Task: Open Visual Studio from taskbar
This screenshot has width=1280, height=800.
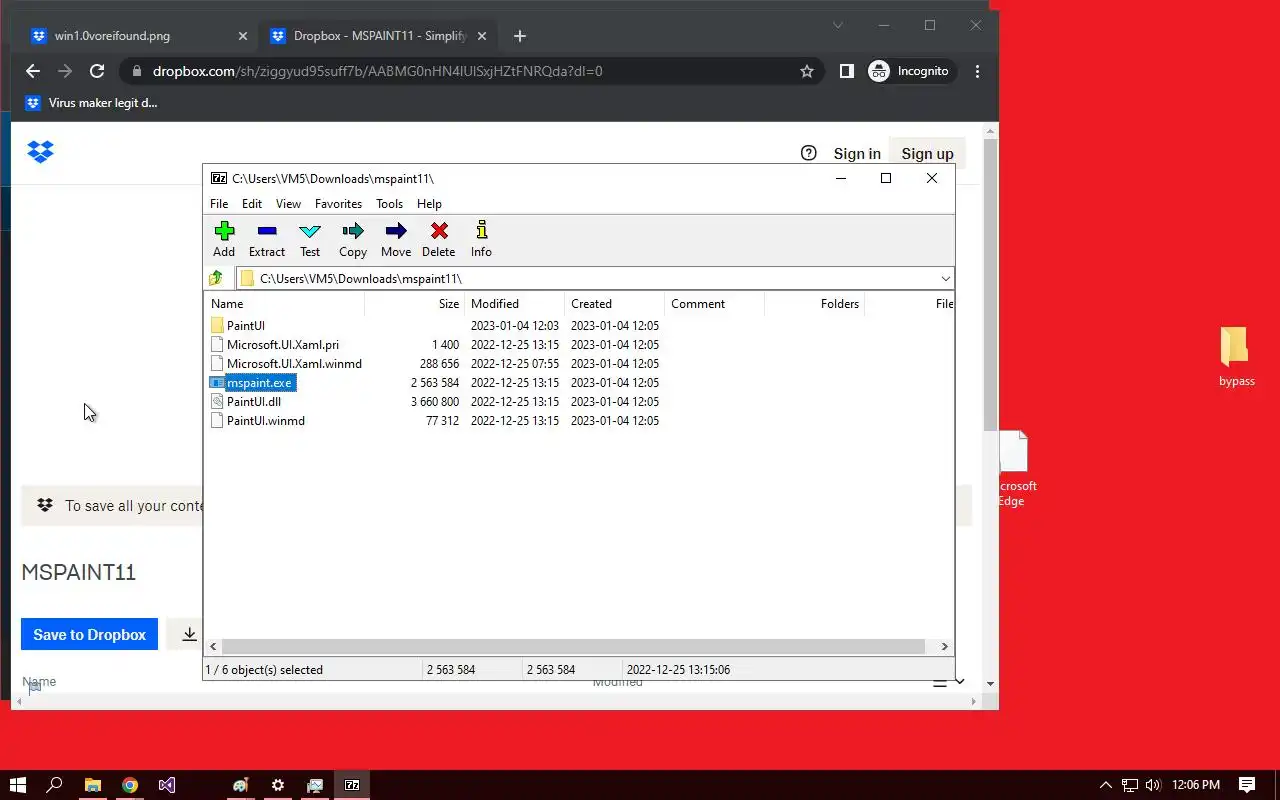Action: pos(166,785)
